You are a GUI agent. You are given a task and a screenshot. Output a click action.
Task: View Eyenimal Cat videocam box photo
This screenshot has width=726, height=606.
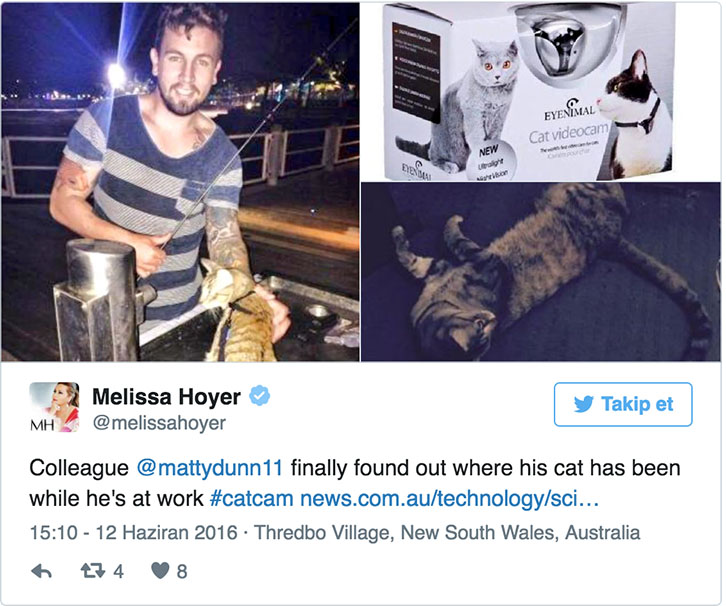coord(540,92)
